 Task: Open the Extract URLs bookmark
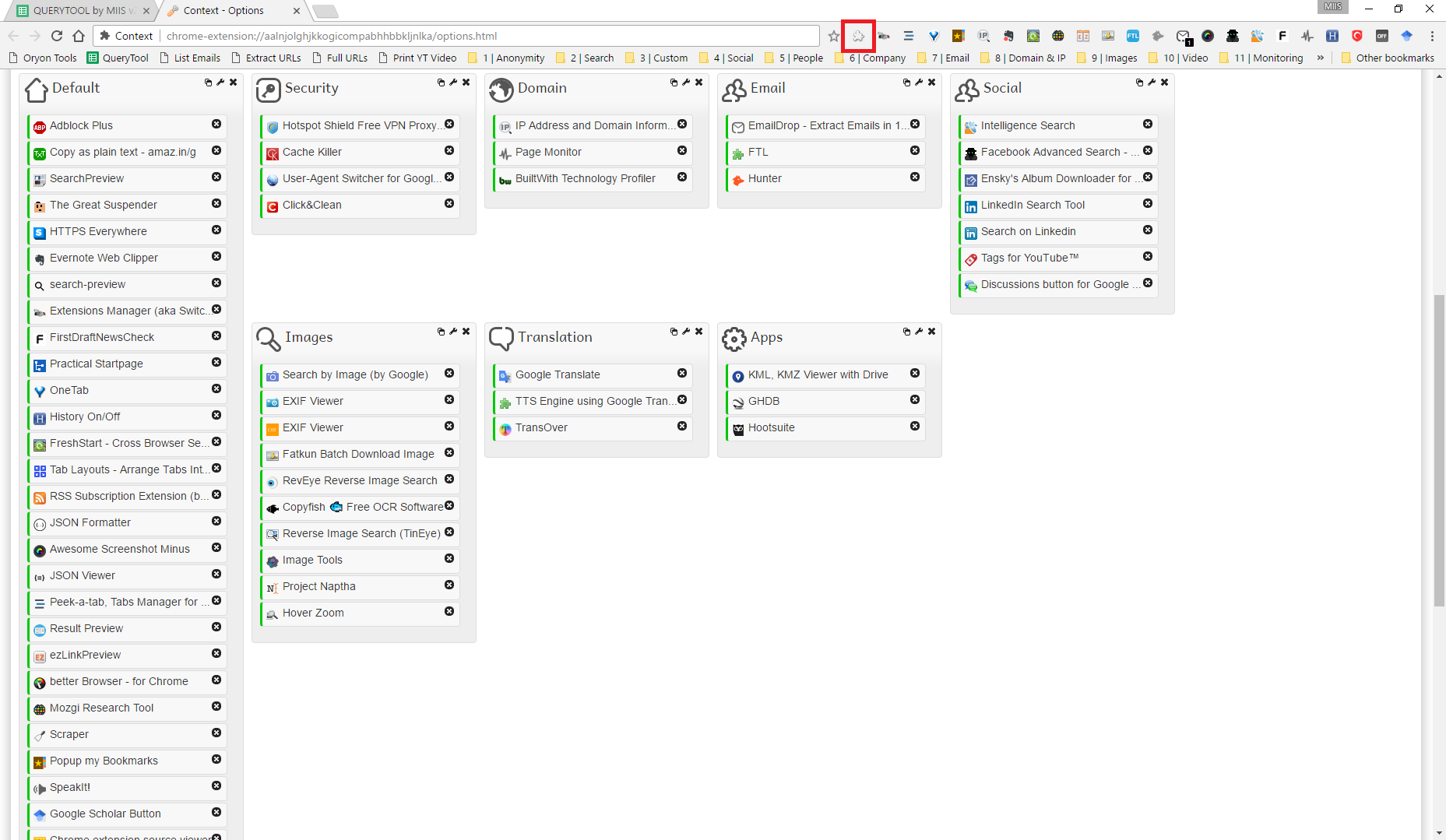[266, 58]
